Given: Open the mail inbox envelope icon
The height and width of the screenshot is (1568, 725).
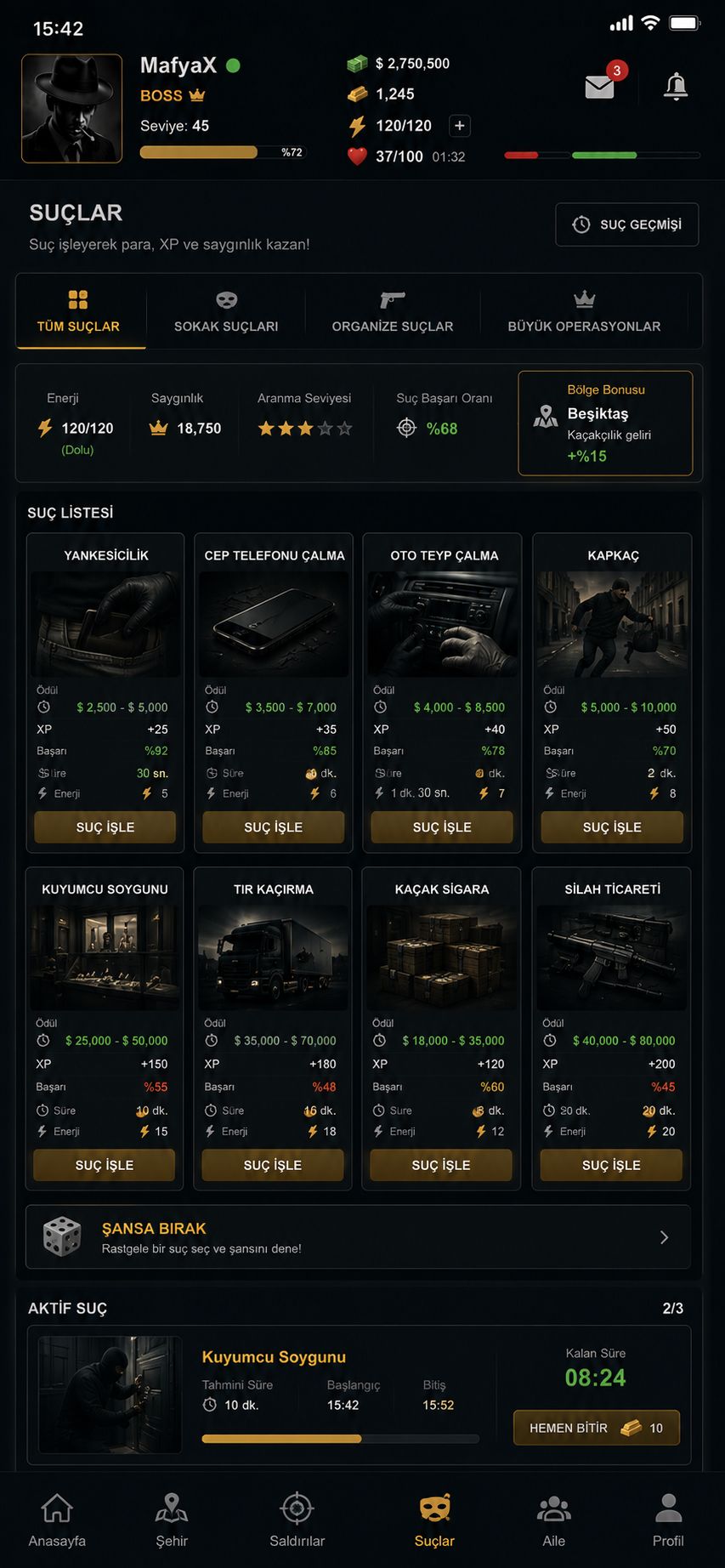Looking at the screenshot, I should click(600, 86).
